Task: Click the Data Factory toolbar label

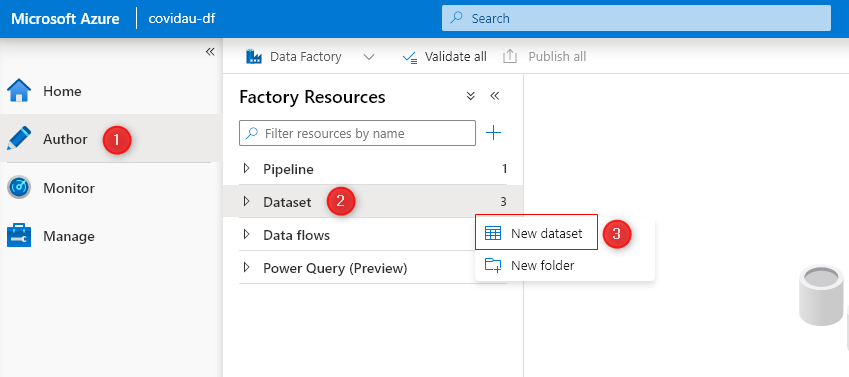Action: coord(305,57)
